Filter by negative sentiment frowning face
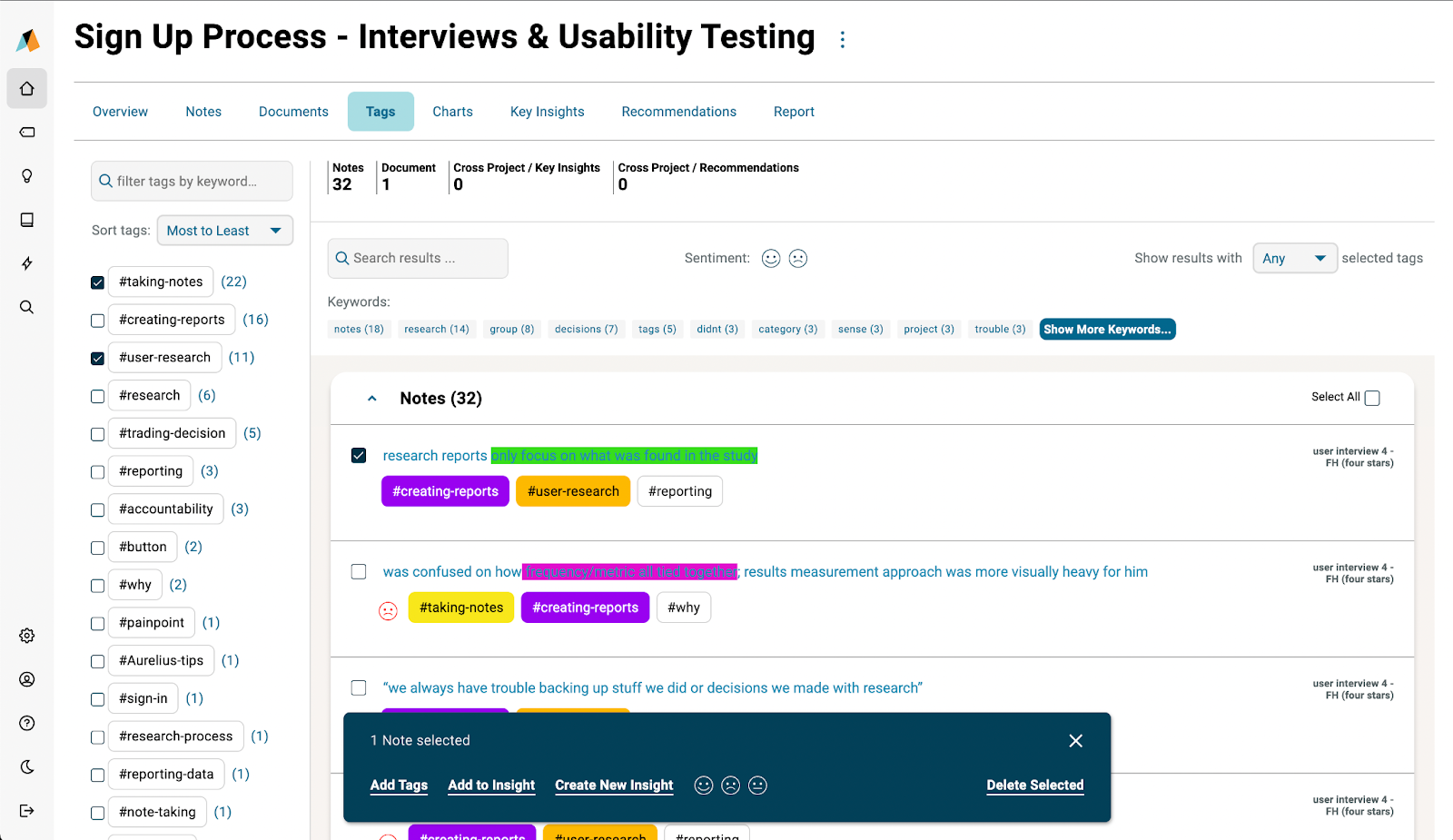This screenshot has width=1453, height=840. coord(798,259)
